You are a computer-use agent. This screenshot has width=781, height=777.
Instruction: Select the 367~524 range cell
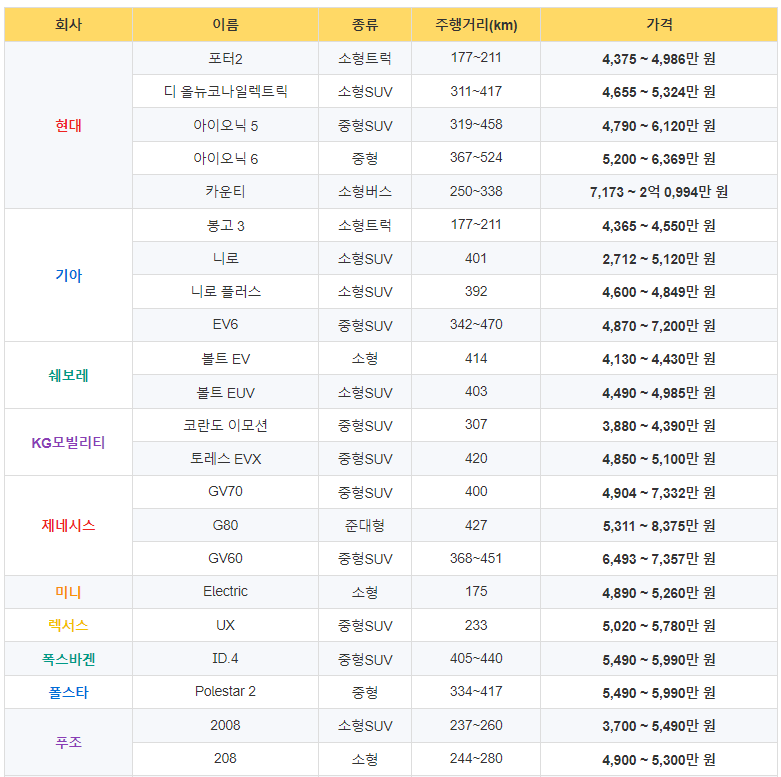tap(476, 158)
